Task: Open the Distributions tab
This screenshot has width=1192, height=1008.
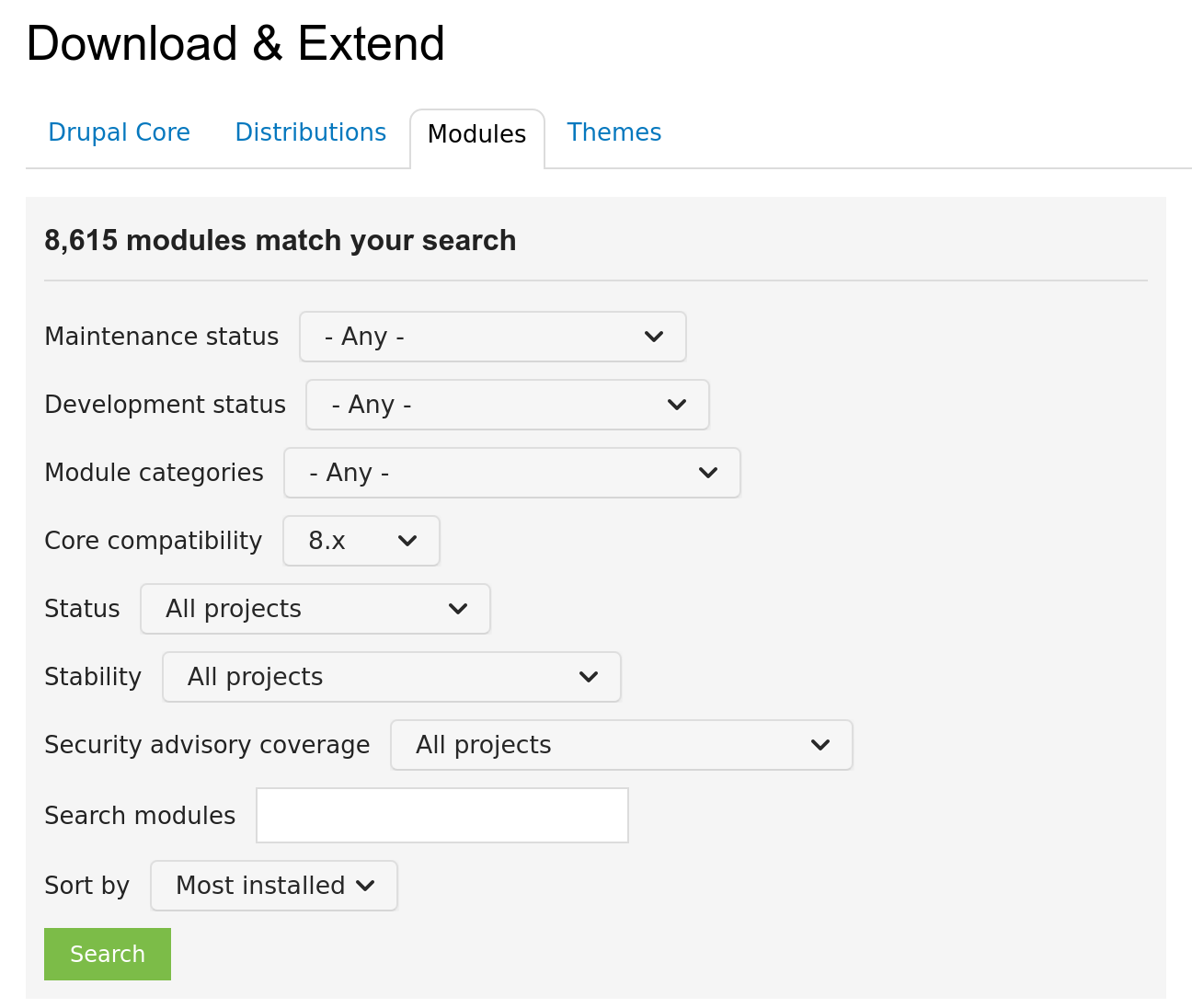Action: tap(310, 132)
